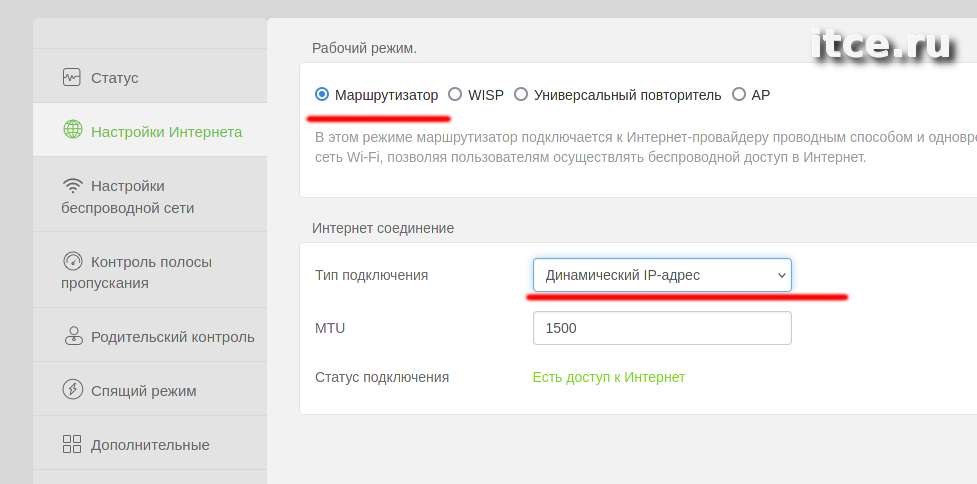Click the bandwidth gauge icon

(x=73, y=260)
